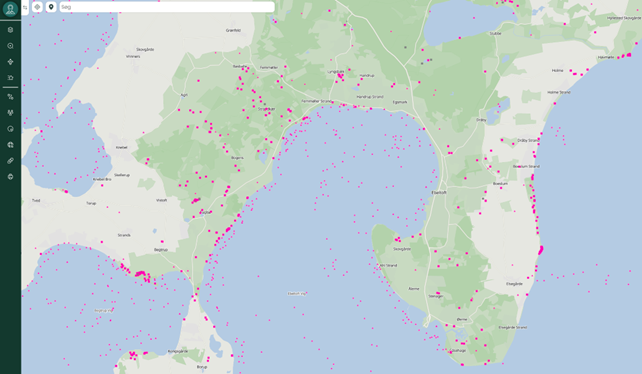Click the Ebeltoft town label
Image resolution: width=642 pixels, height=374 pixels.
point(439,192)
